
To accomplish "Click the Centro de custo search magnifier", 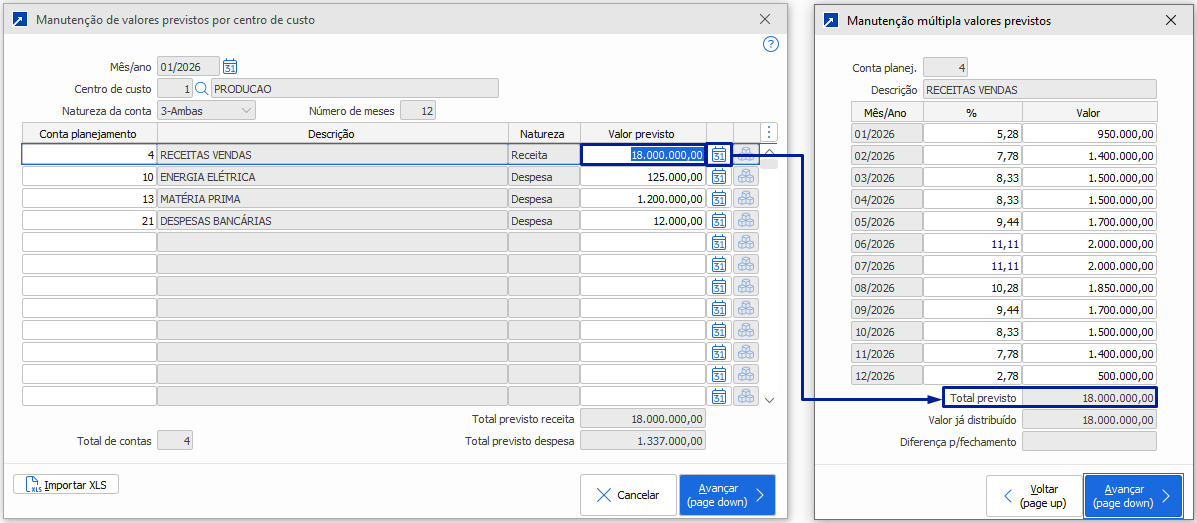I will [200, 89].
